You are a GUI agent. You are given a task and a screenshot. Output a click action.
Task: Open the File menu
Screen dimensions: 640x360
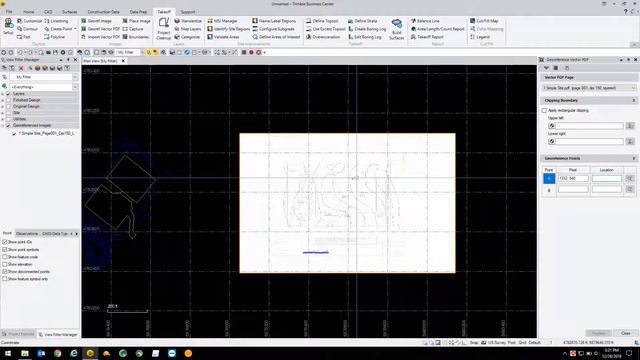(9, 12)
